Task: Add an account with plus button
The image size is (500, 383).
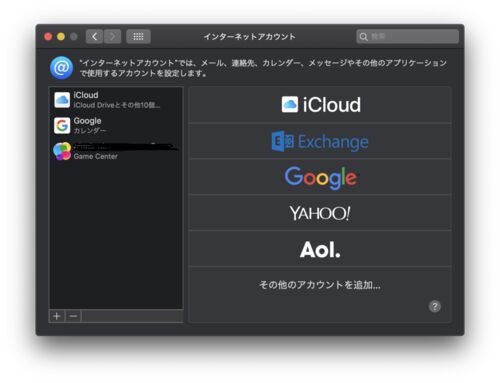Action: [x=57, y=316]
